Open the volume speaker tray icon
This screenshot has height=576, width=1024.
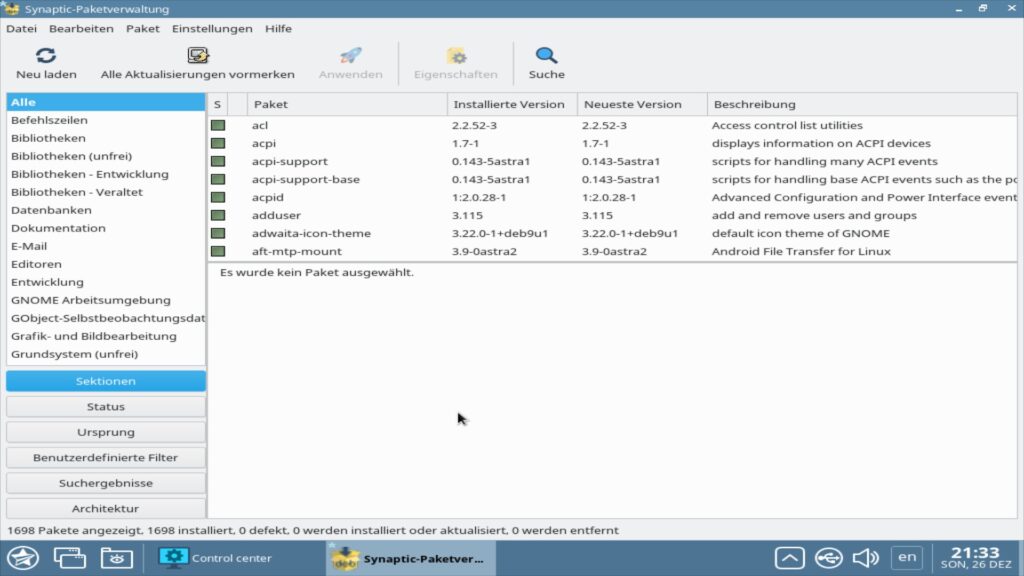tap(866, 558)
